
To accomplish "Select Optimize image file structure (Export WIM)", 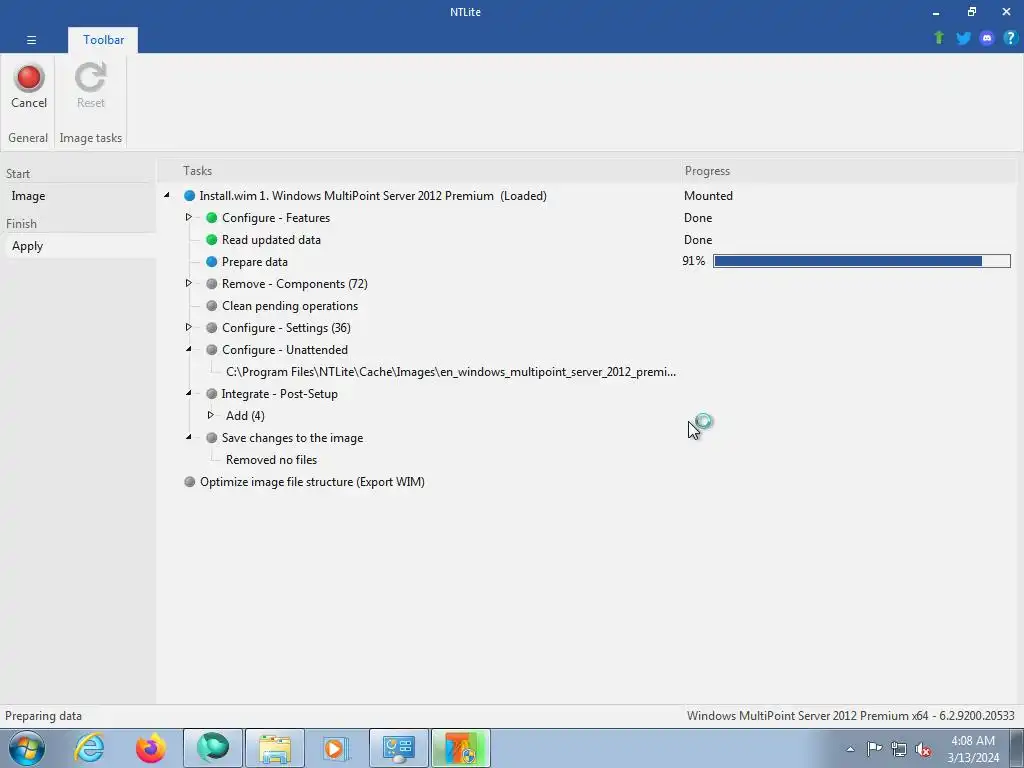I will point(312,482).
